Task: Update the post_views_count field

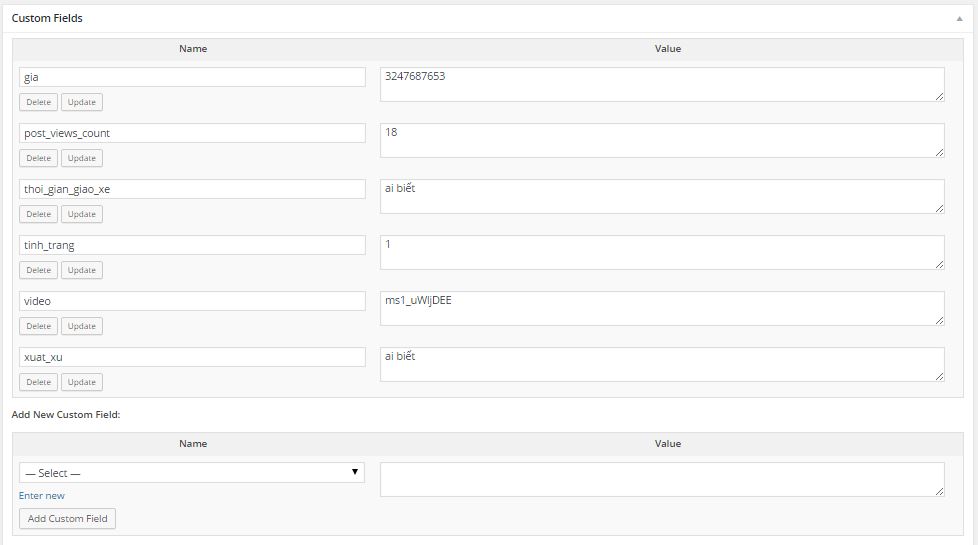Action: click(82, 158)
